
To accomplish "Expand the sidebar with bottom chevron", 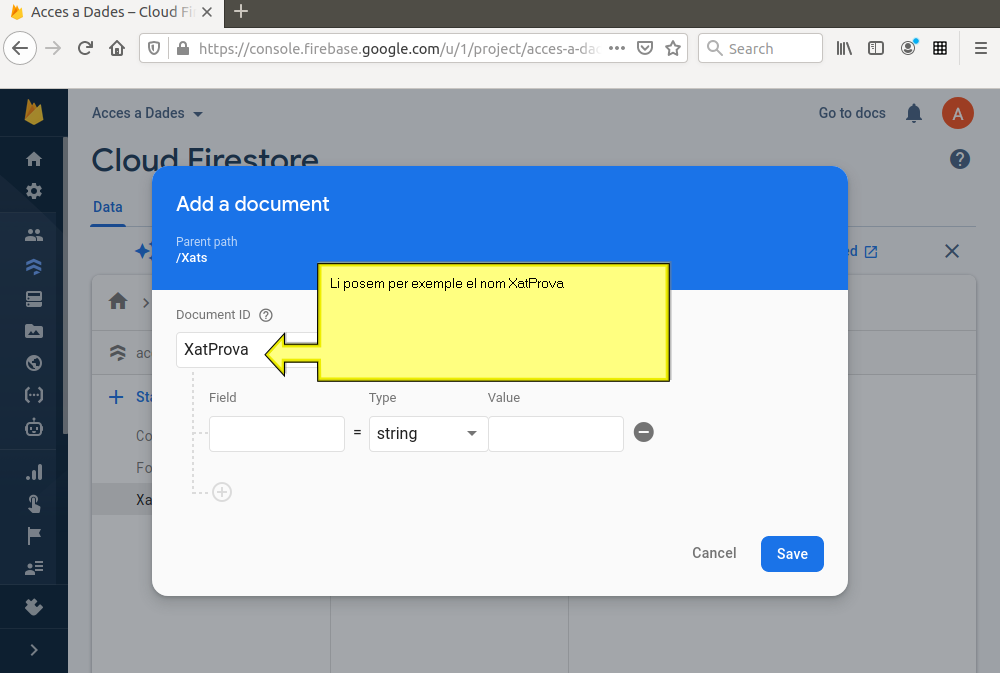I will 34,650.
